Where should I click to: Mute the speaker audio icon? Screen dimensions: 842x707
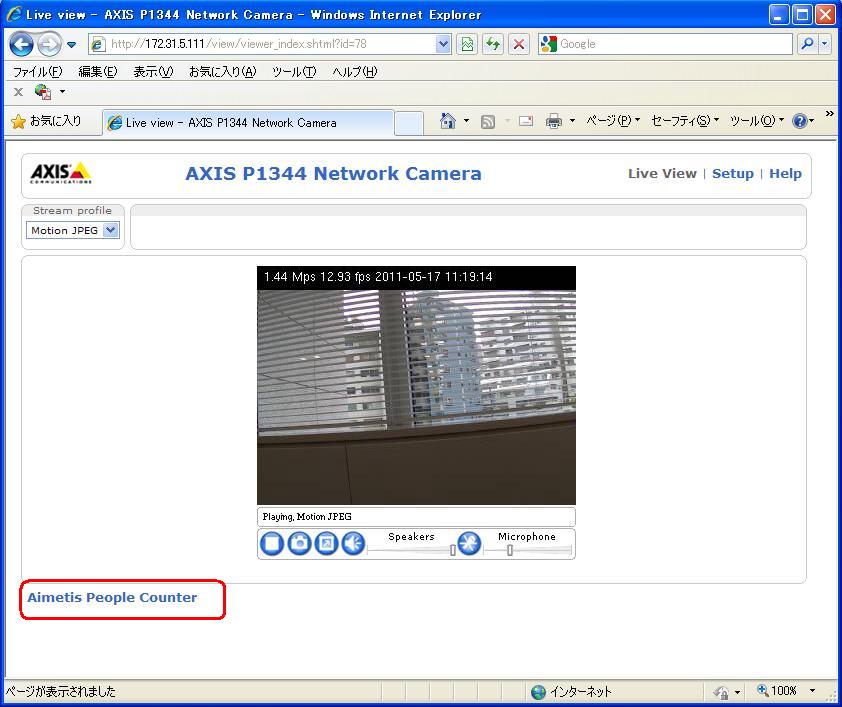353,544
